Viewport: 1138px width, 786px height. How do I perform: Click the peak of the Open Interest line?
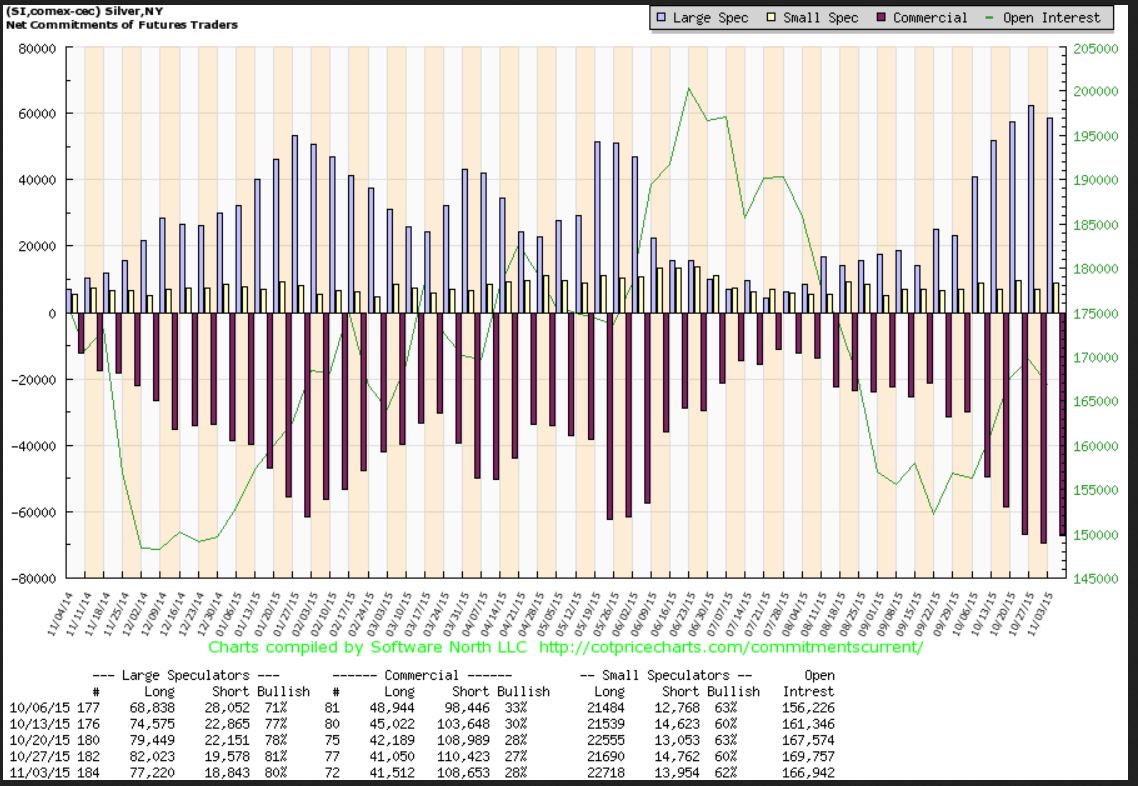689,88
